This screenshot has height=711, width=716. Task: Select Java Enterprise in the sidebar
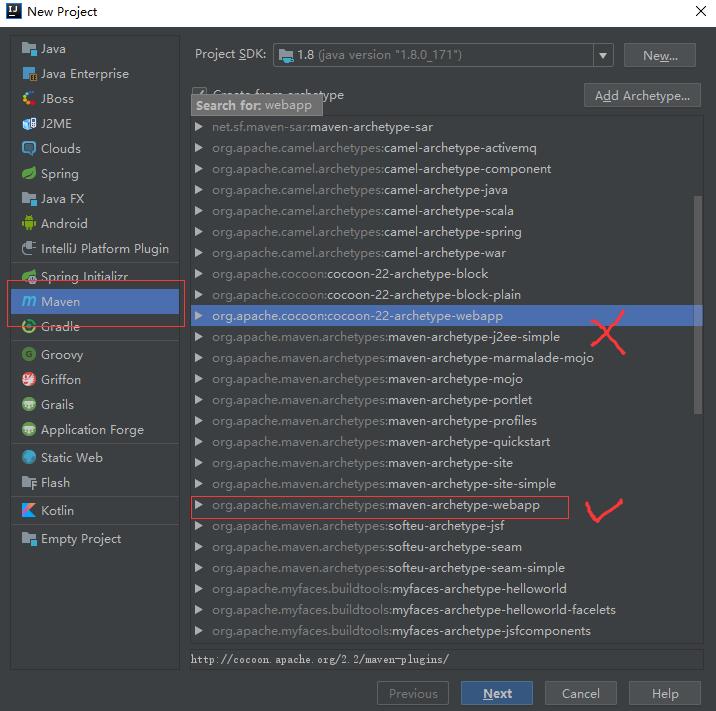coord(84,74)
